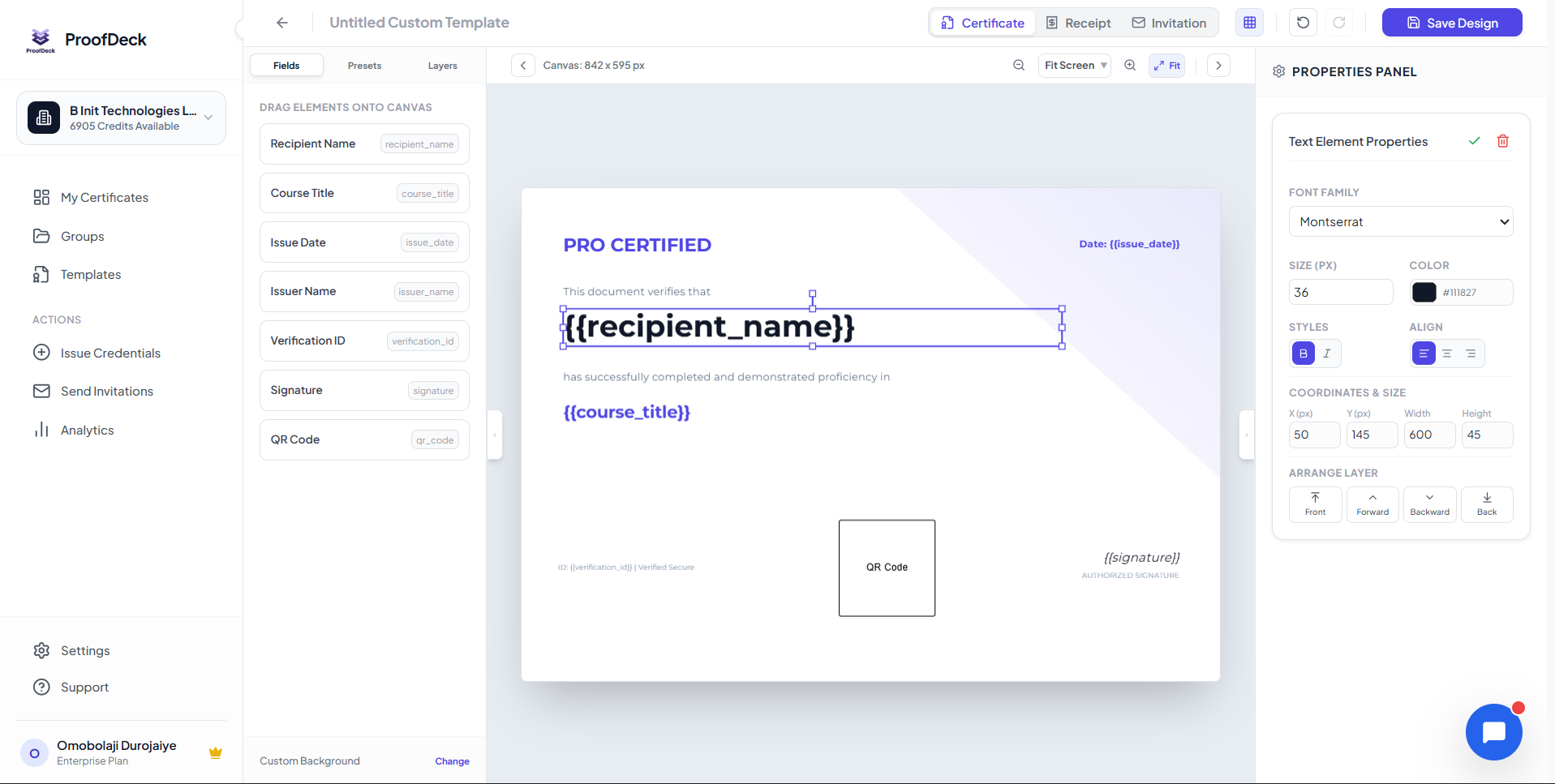
Task: Click the Fit canvas button
Action: click(x=1166, y=66)
